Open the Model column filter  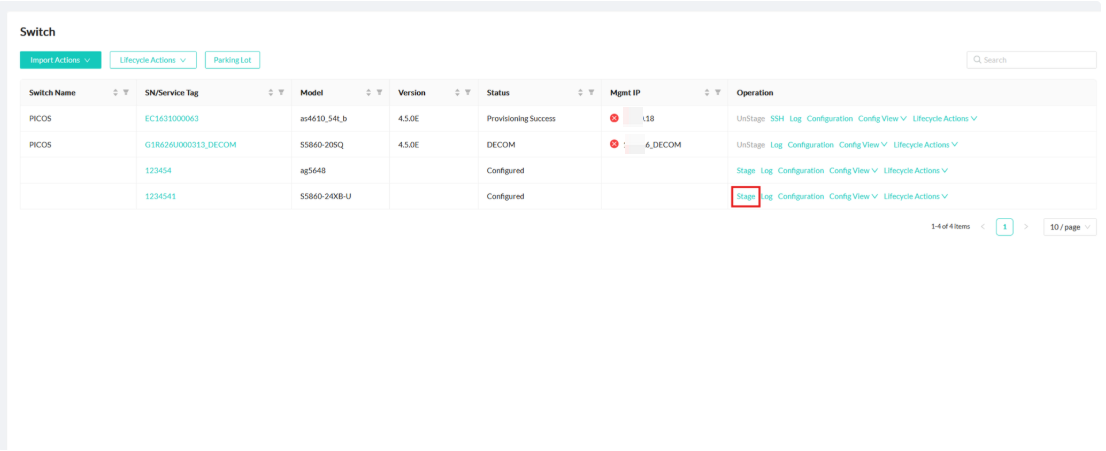[x=380, y=93]
